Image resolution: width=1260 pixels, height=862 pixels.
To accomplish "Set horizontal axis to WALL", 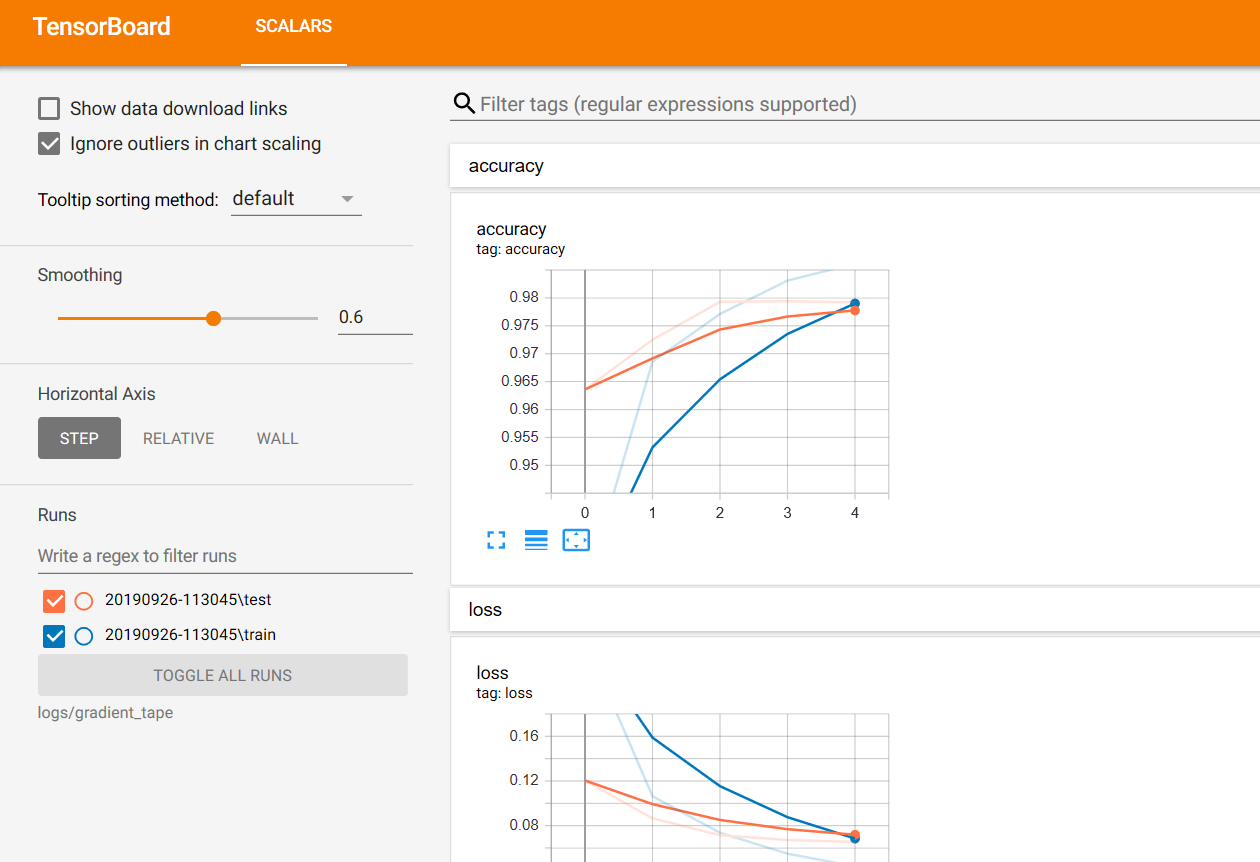I will click(x=277, y=438).
